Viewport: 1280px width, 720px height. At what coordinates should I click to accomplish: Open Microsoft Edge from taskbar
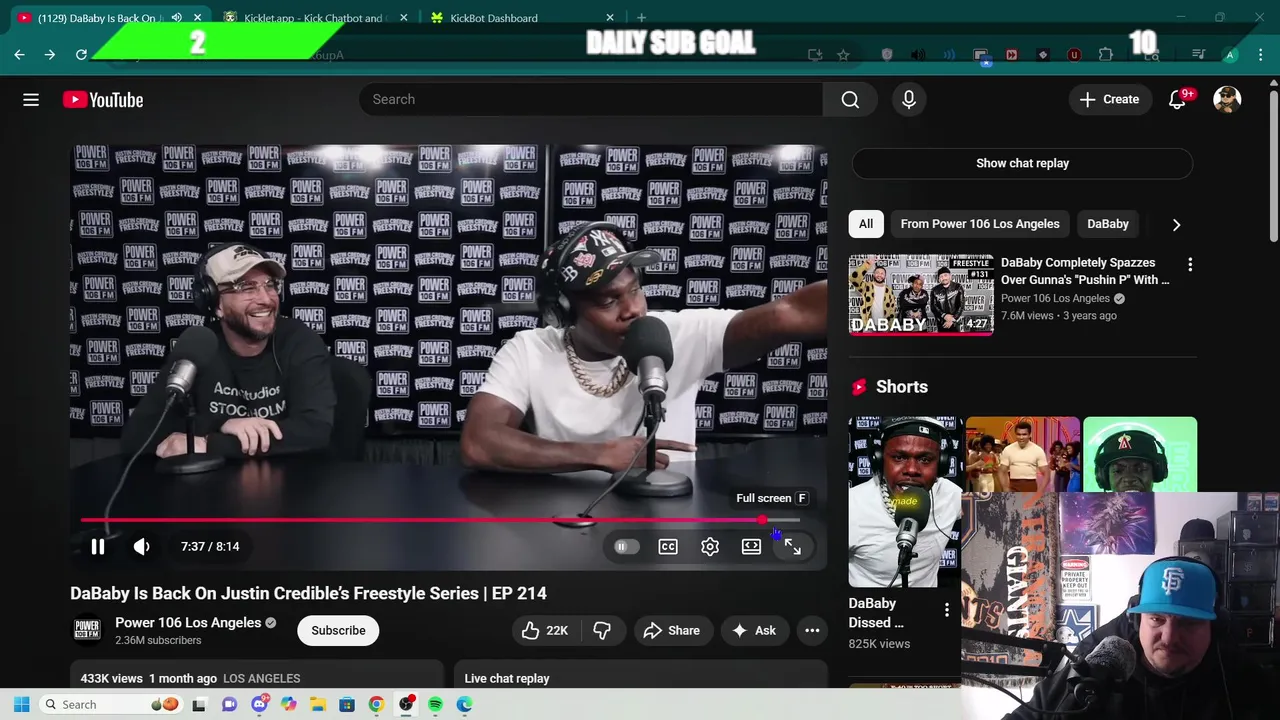465,705
